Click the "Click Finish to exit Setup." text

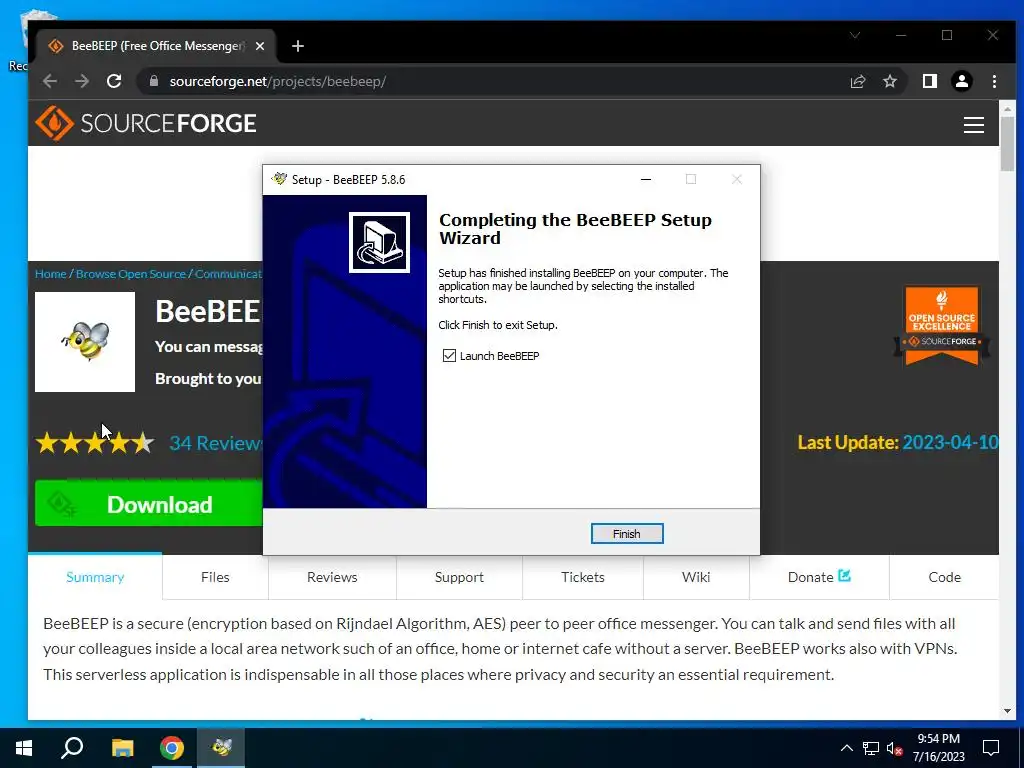click(498, 325)
